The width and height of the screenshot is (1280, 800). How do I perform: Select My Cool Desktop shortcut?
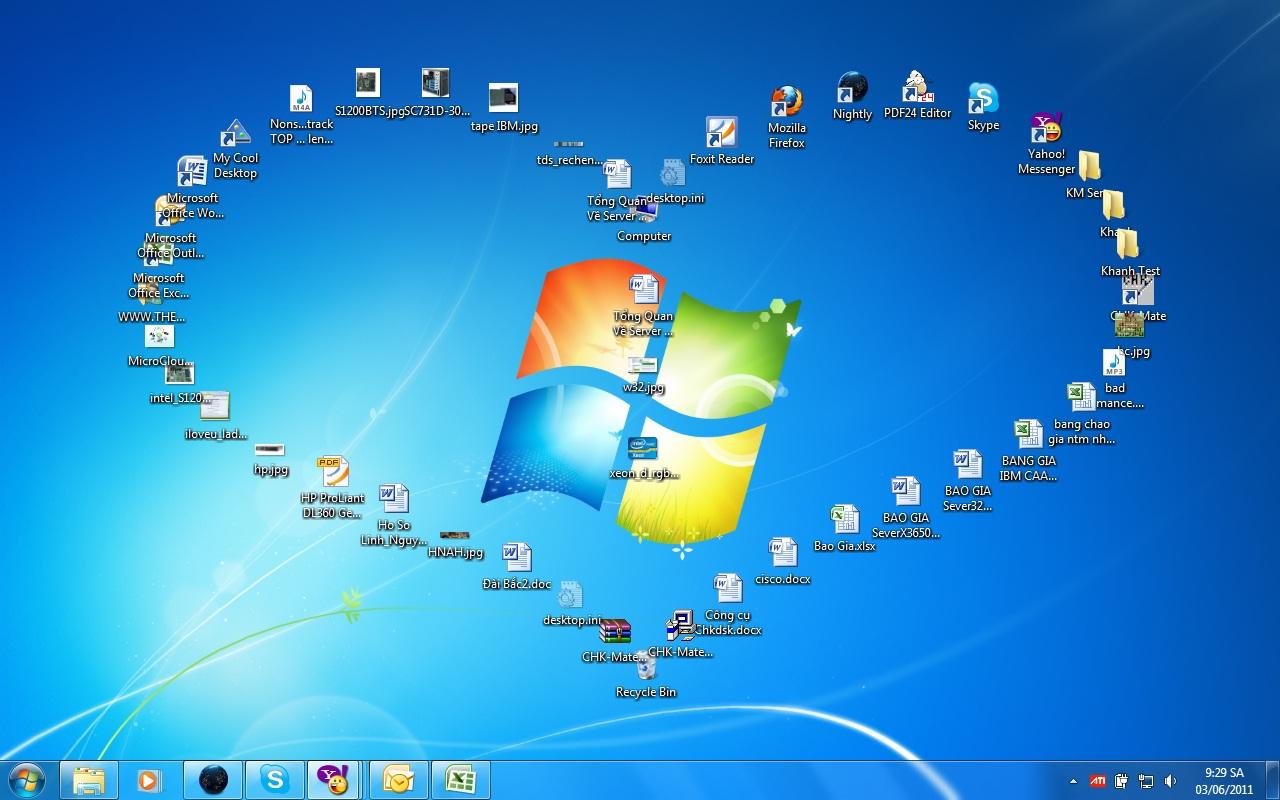pyautogui.click(x=236, y=134)
